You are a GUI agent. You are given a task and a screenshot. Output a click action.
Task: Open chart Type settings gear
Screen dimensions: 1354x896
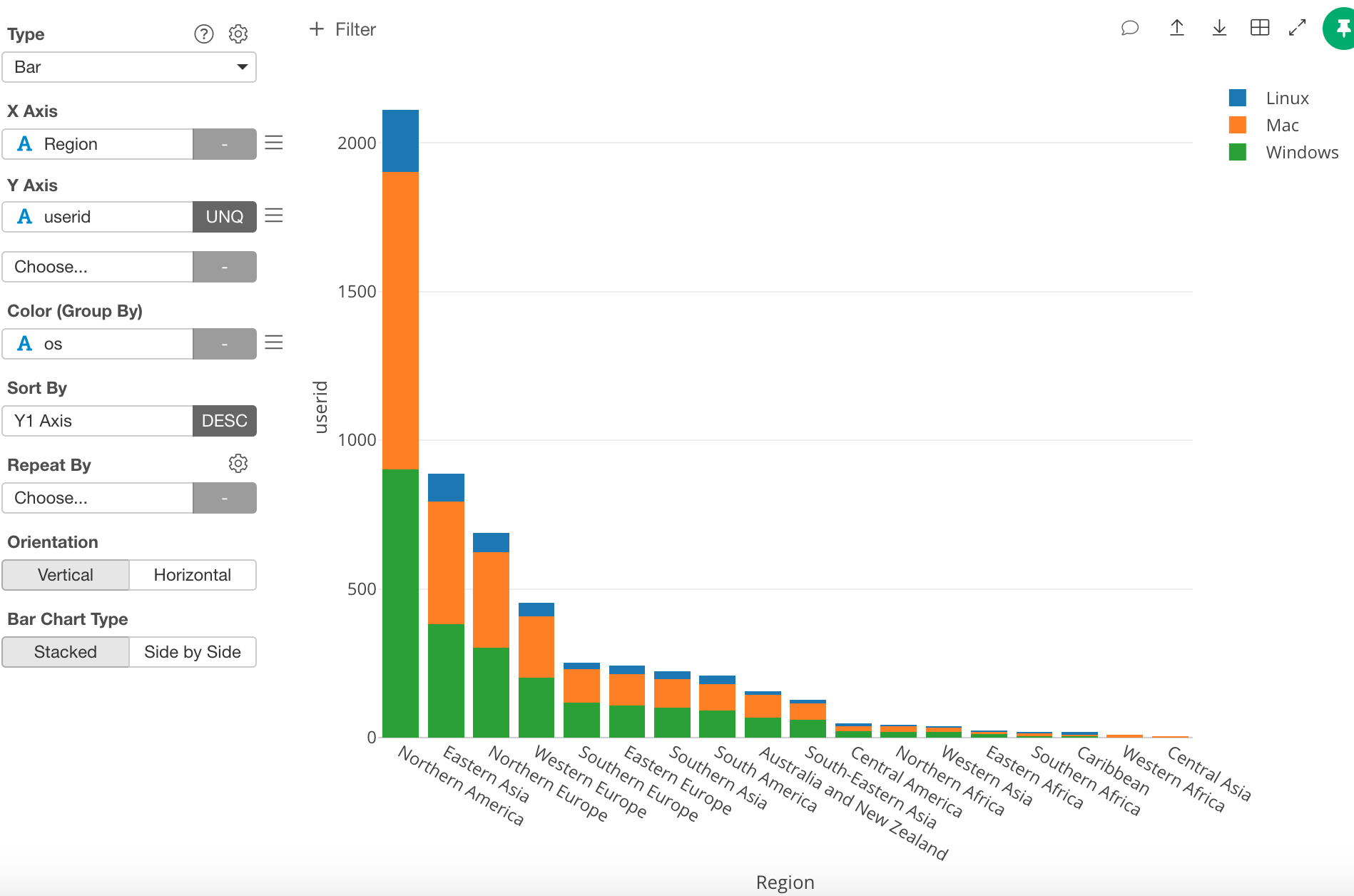[x=238, y=34]
